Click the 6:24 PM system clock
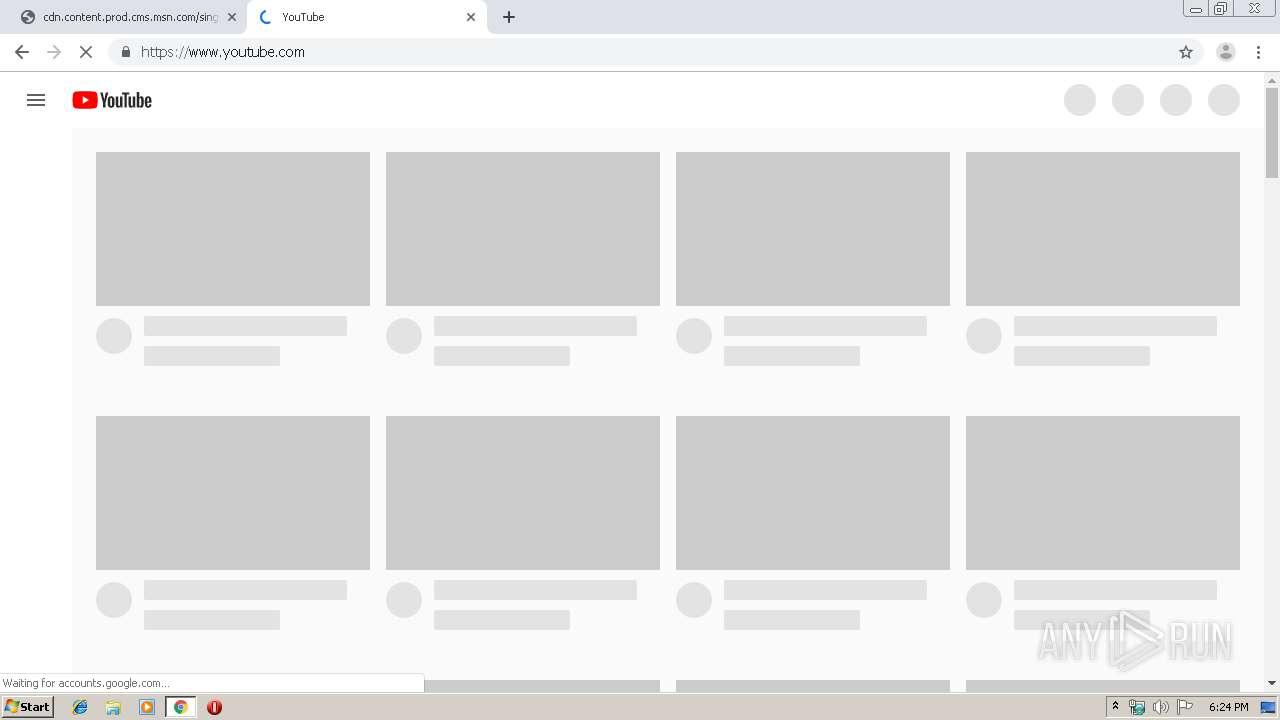Viewport: 1280px width, 720px height. 1228,707
